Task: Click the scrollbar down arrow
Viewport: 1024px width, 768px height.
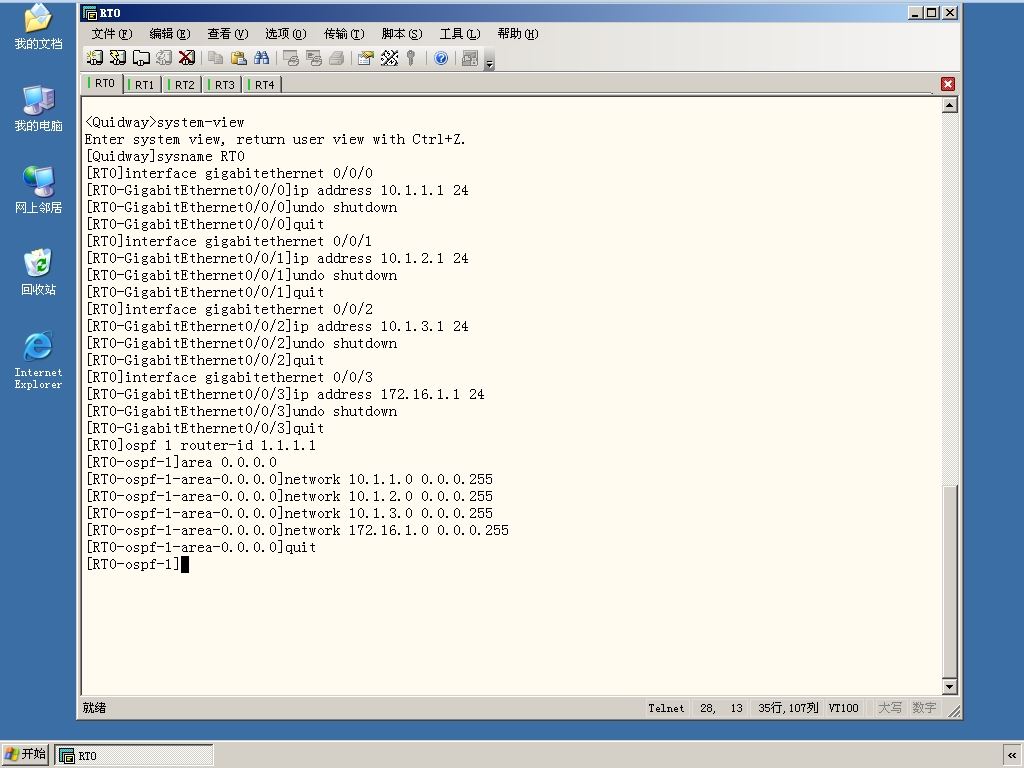Action: (950, 686)
